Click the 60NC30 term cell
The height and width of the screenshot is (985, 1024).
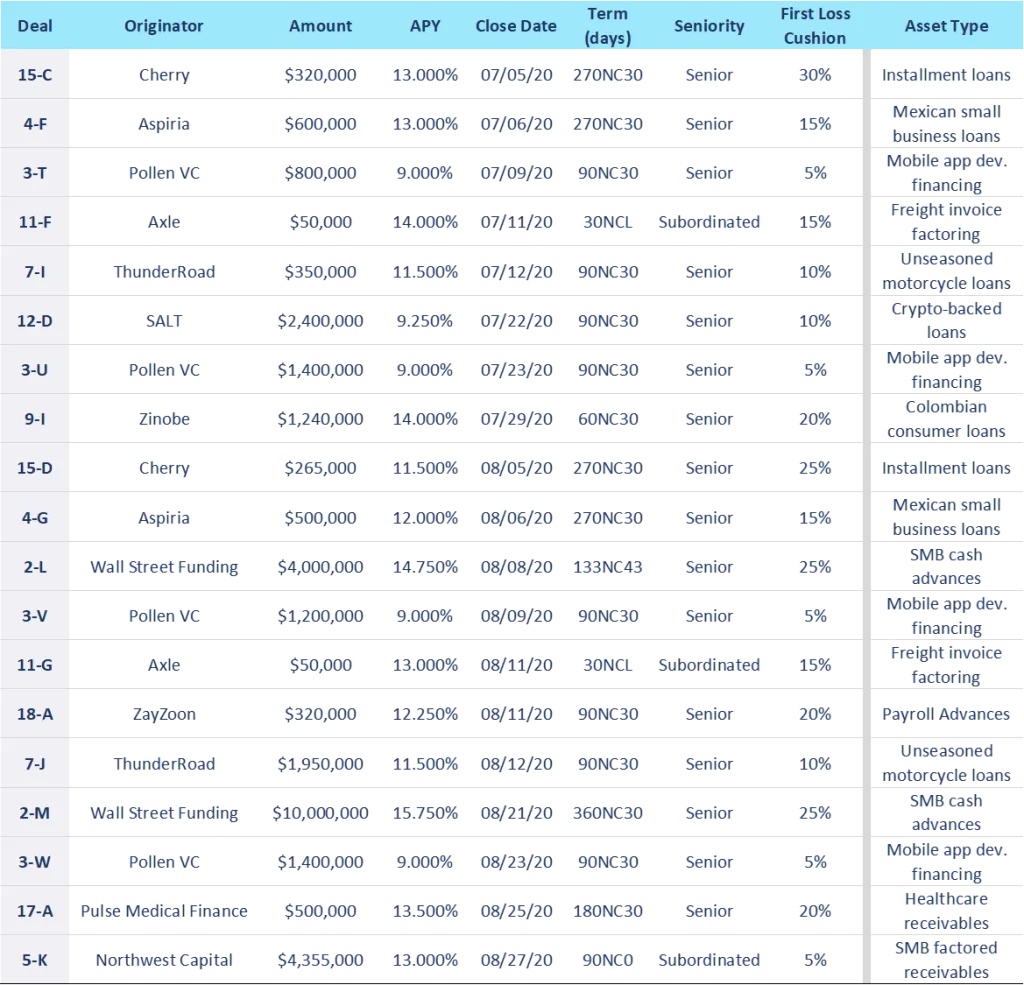(x=608, y=419)
